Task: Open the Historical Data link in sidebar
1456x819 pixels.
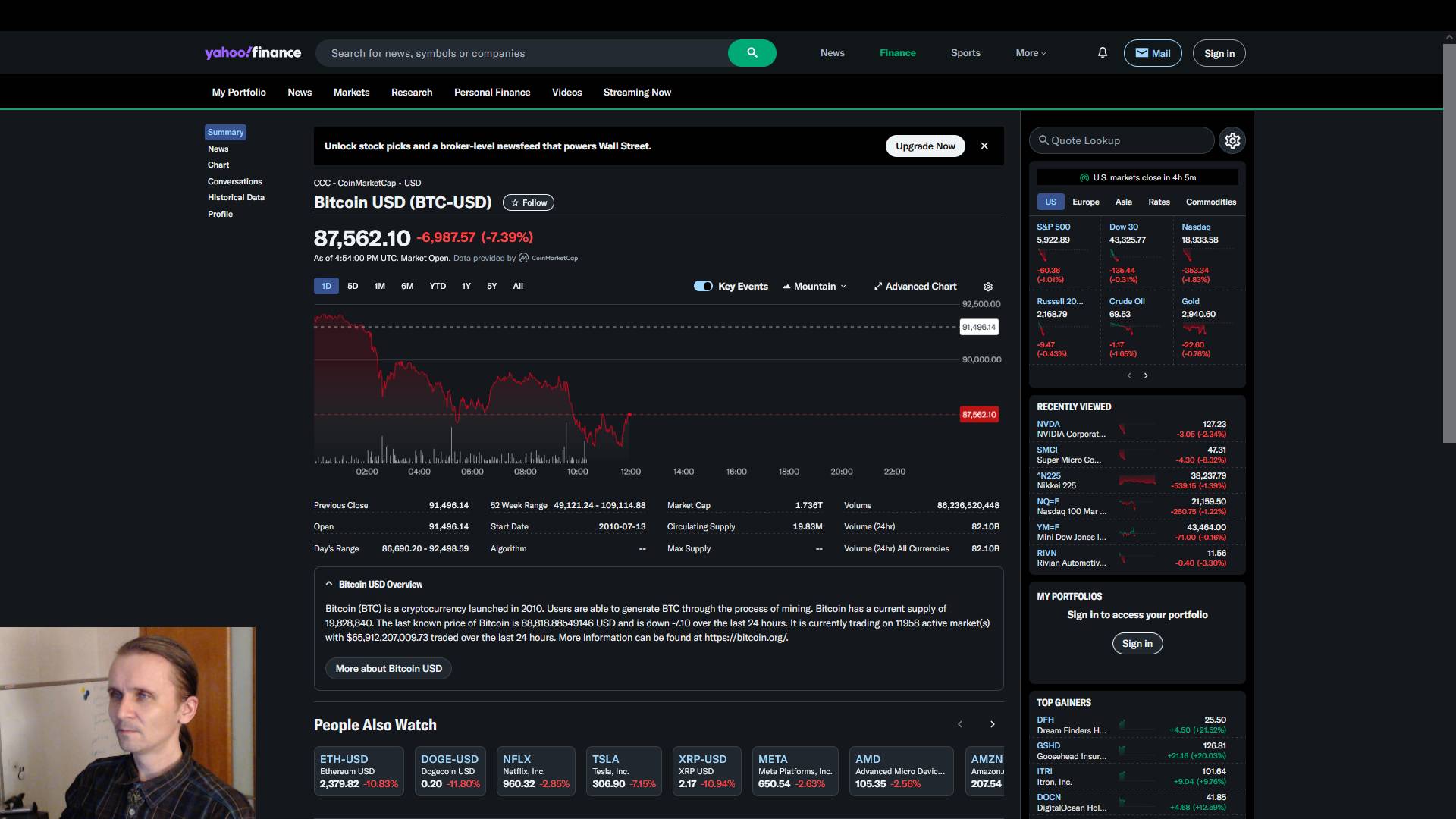Action: [236, 197]
